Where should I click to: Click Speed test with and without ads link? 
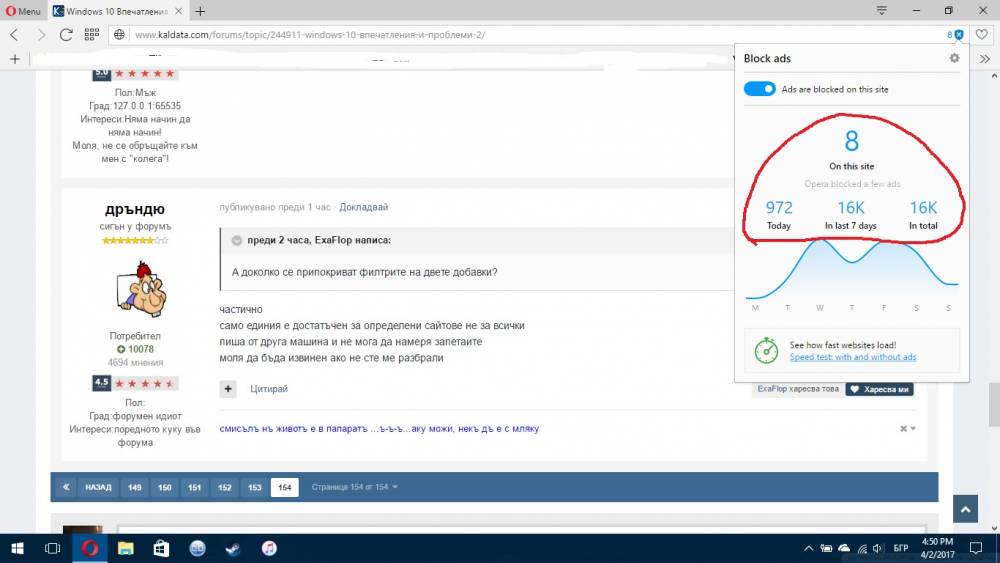click(853, 357)
